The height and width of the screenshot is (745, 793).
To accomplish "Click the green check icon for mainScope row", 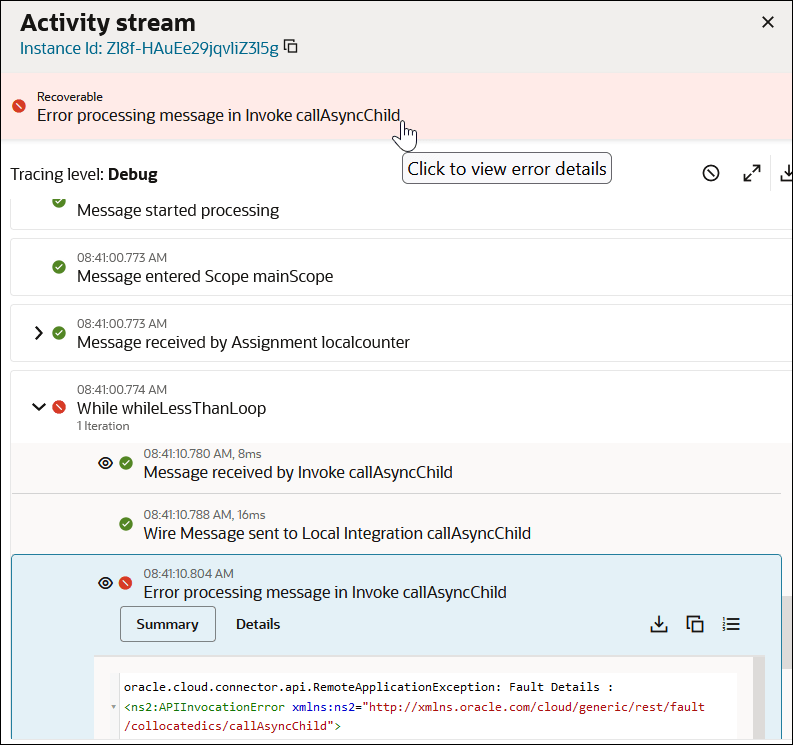I will [59, 267].
